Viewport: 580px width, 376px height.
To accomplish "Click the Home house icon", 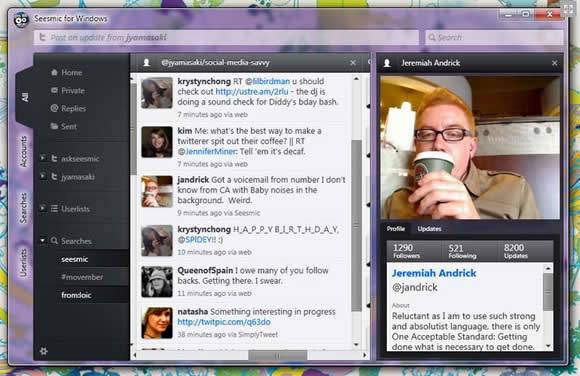I will coord(54,72).
